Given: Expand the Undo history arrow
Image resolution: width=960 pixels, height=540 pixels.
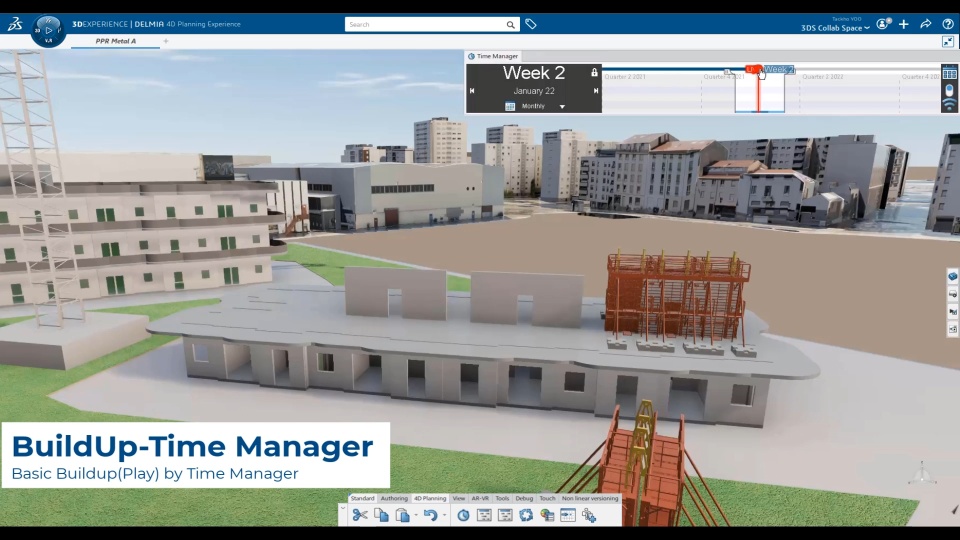Looking at the screenshot, I should 444,516.
